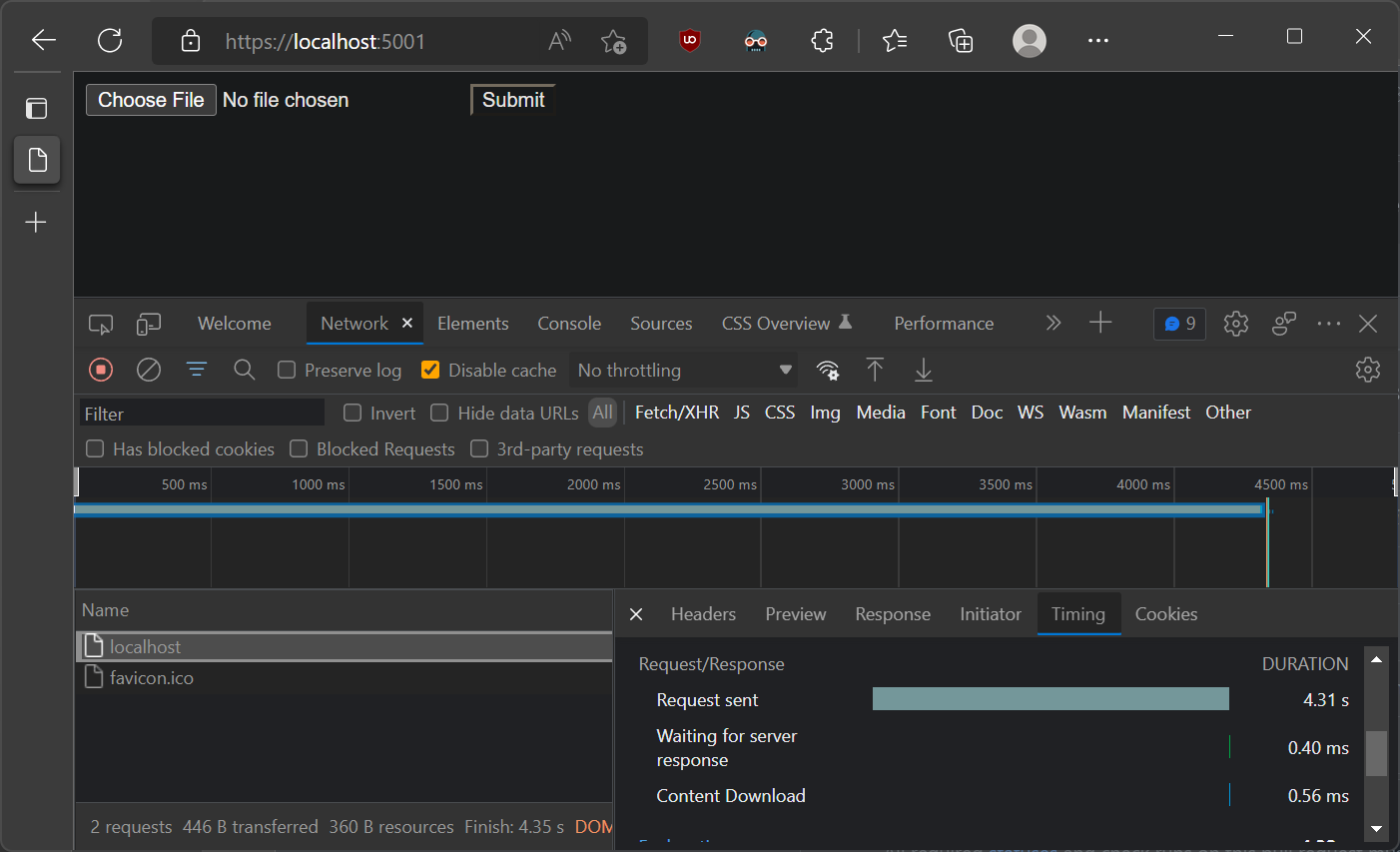Add this page to favorites
The image size is (1400, 852).
click(613, 41)
